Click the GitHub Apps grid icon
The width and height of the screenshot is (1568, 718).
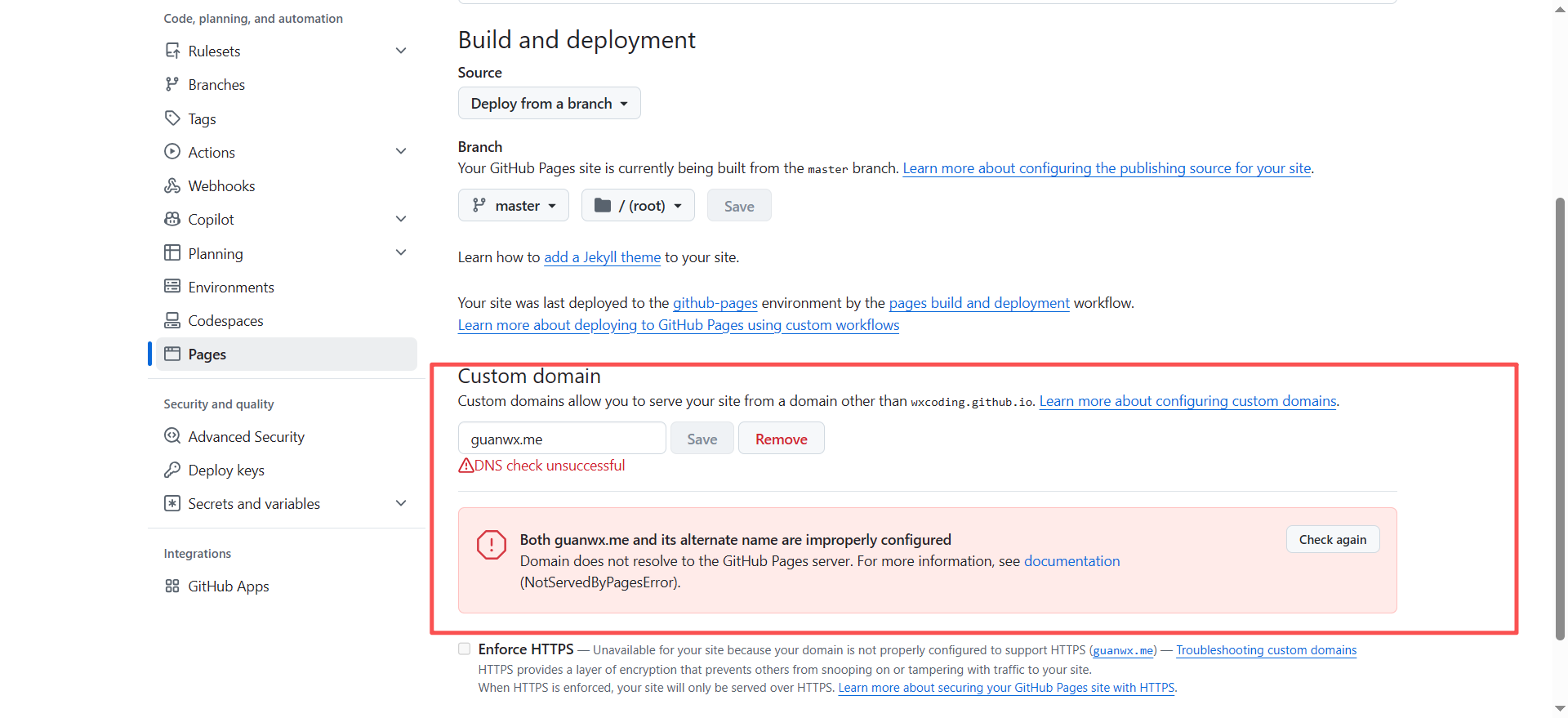pyautogui.click(x=172, y=586)
